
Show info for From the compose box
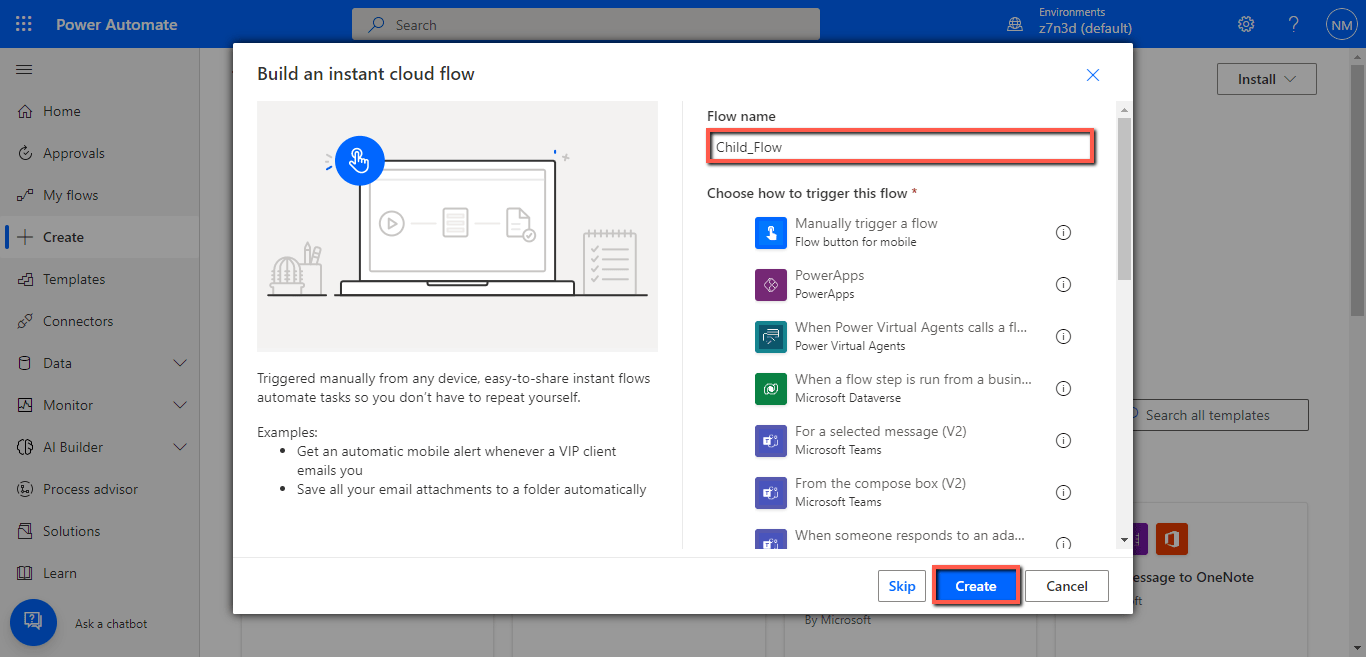[1064, 492]
